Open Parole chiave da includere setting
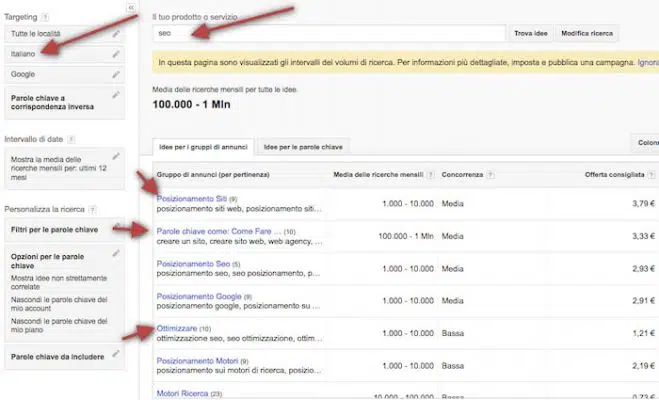Screen dimensions: 659x400 point(57,357)
